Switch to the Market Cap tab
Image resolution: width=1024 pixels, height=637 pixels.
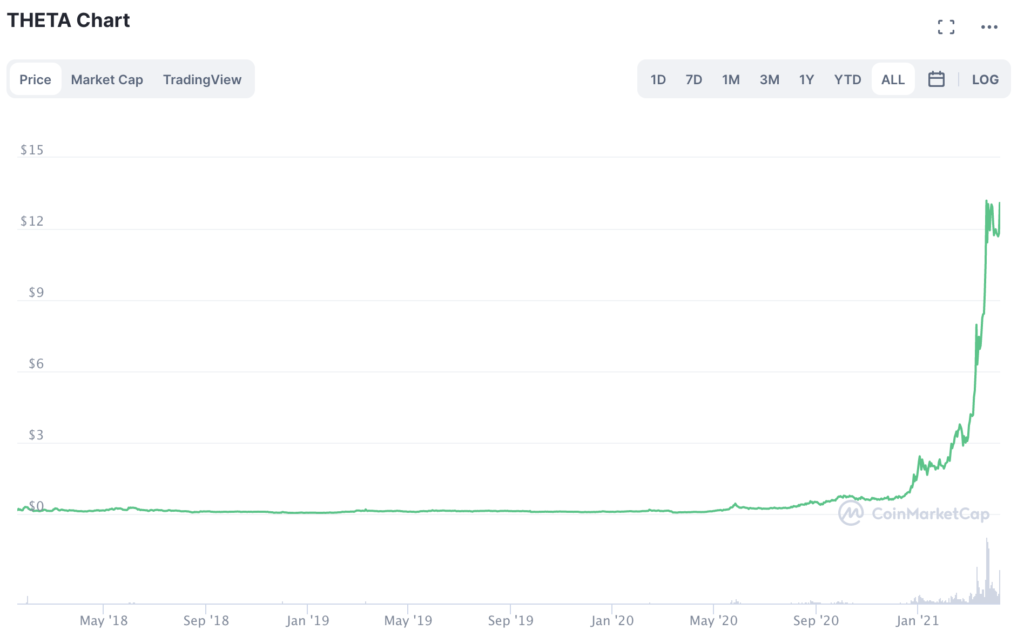point(107,79)
